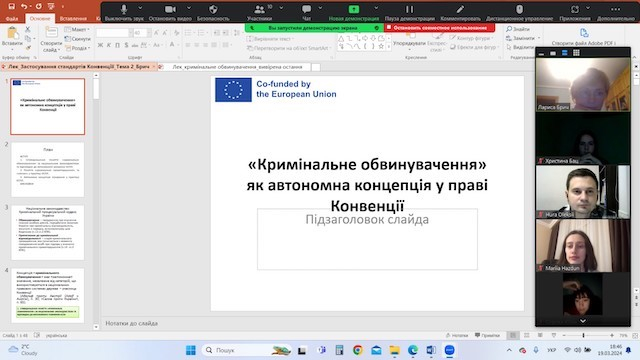Image resolution: width=640 pixels, height=360 pixels.
Task: Switch to Normal view in status bar
Action: point(513,335)
